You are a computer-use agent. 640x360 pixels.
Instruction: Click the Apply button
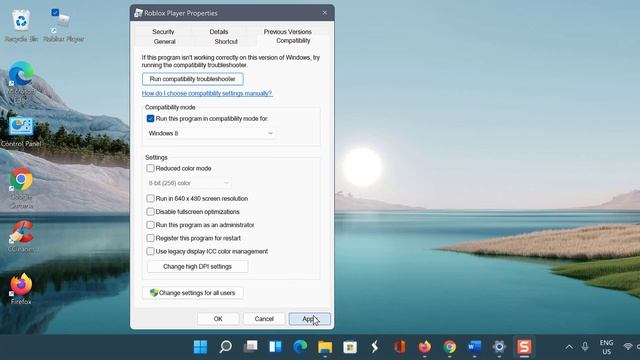[310, 319]
